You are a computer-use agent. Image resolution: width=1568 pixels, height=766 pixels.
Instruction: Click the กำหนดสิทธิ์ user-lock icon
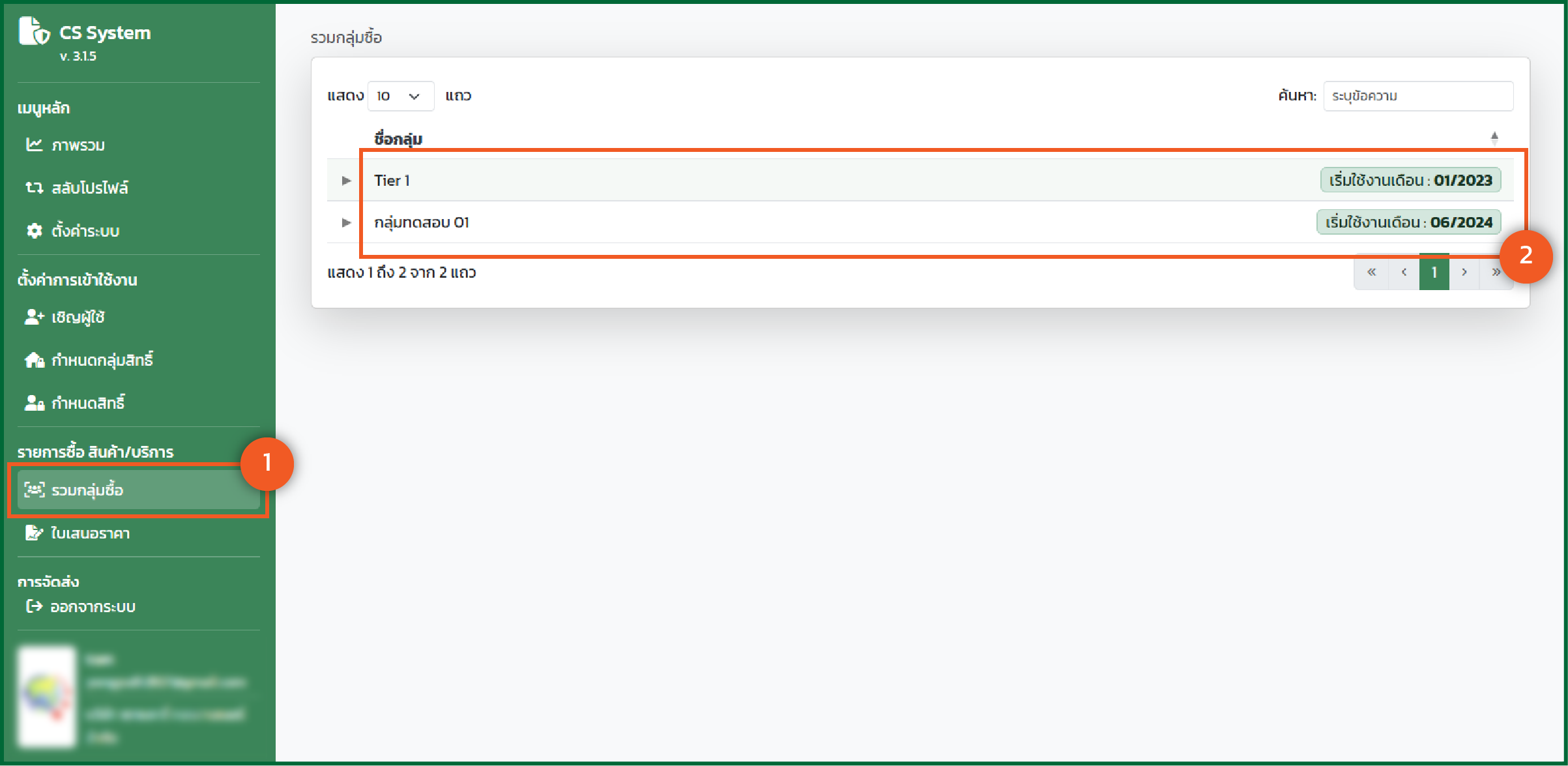[x=34, y=403]
